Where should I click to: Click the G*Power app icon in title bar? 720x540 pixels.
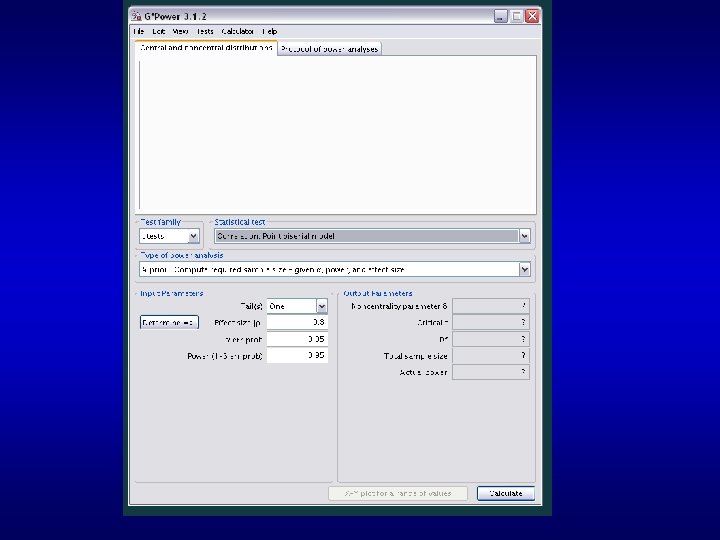pyautogui.click(x=136, y=17)
